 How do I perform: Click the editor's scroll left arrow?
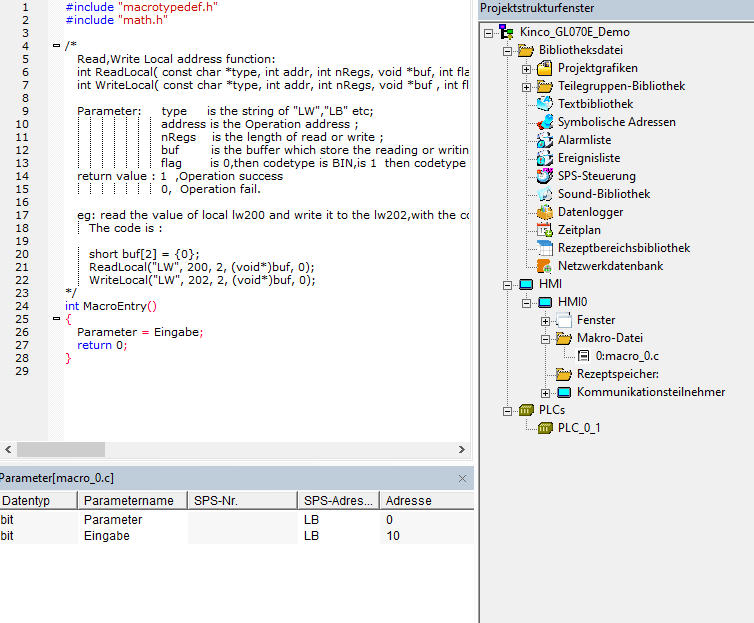8,449
